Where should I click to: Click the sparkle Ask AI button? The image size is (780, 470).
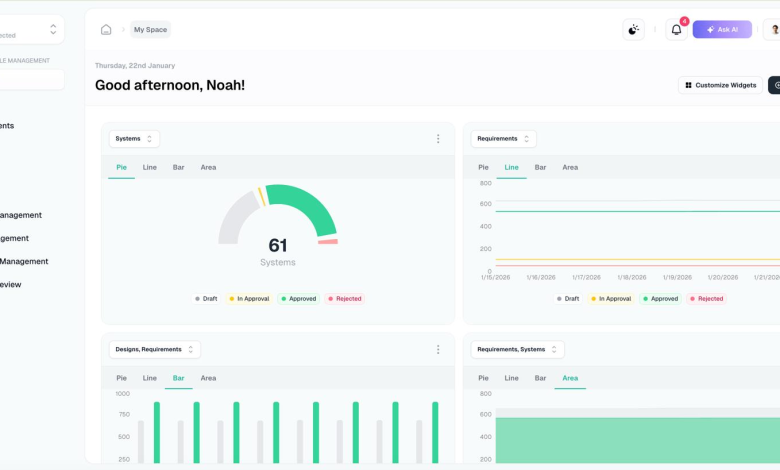click(722, 30)
